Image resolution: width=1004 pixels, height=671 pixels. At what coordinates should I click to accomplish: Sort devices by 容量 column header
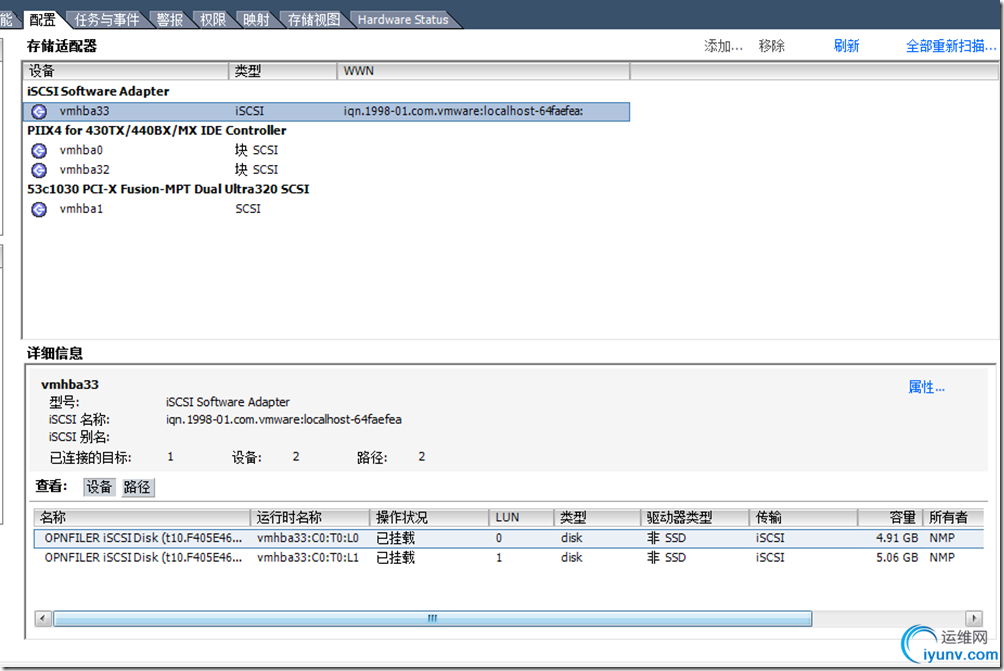click(890, 517)
